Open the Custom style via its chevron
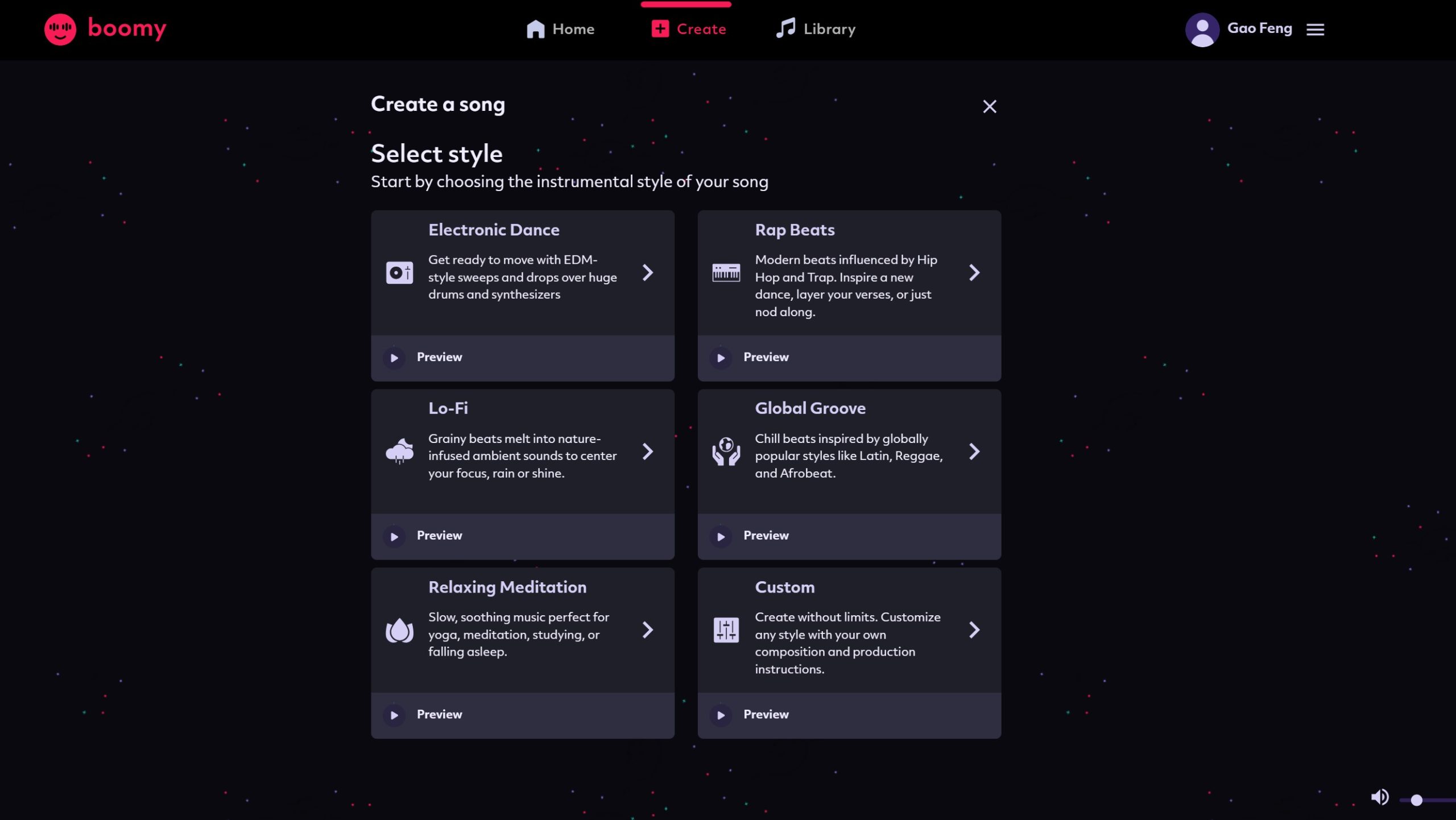The width and height of the screenshot is (1456, 820). (974, 630)
